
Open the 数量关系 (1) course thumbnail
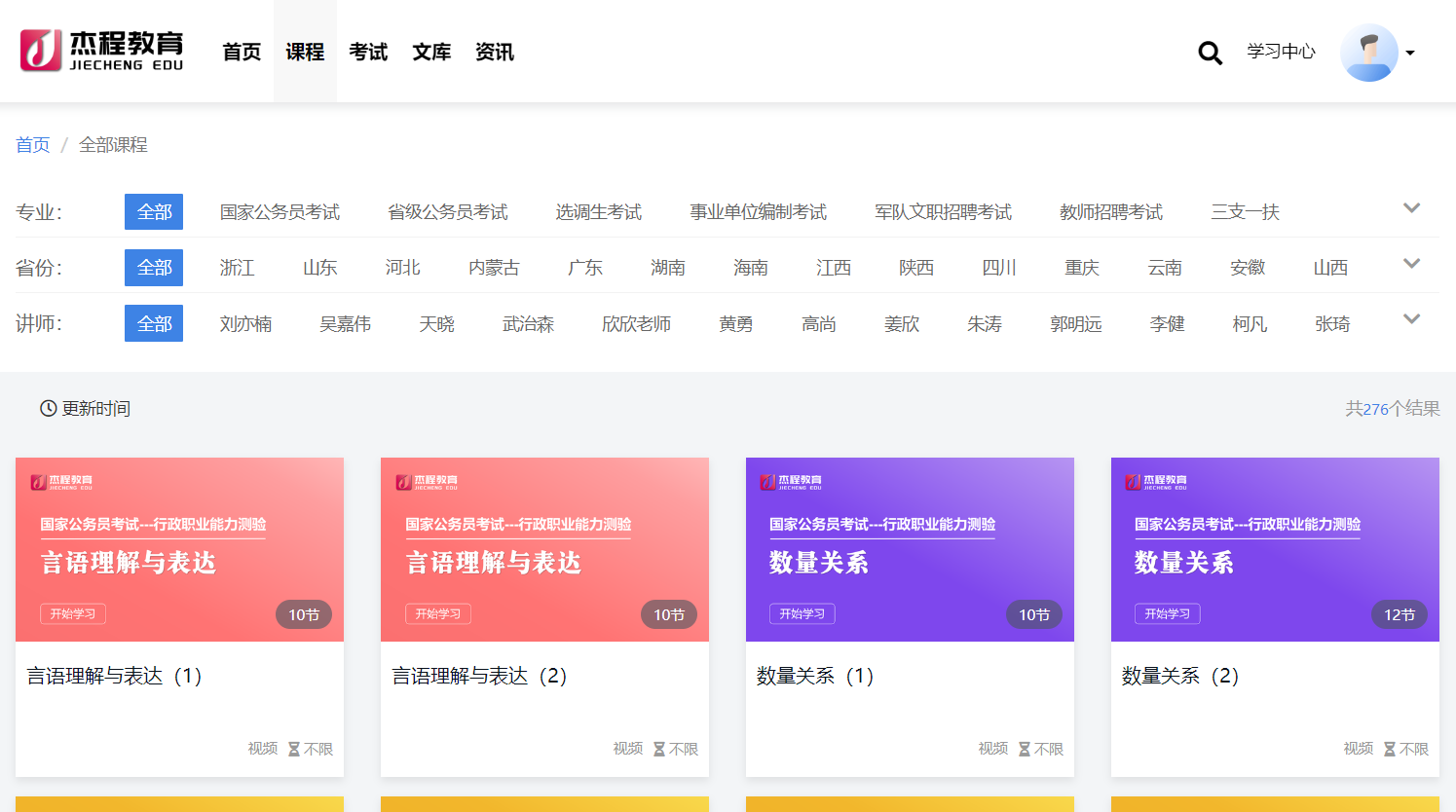coord(910,549)
